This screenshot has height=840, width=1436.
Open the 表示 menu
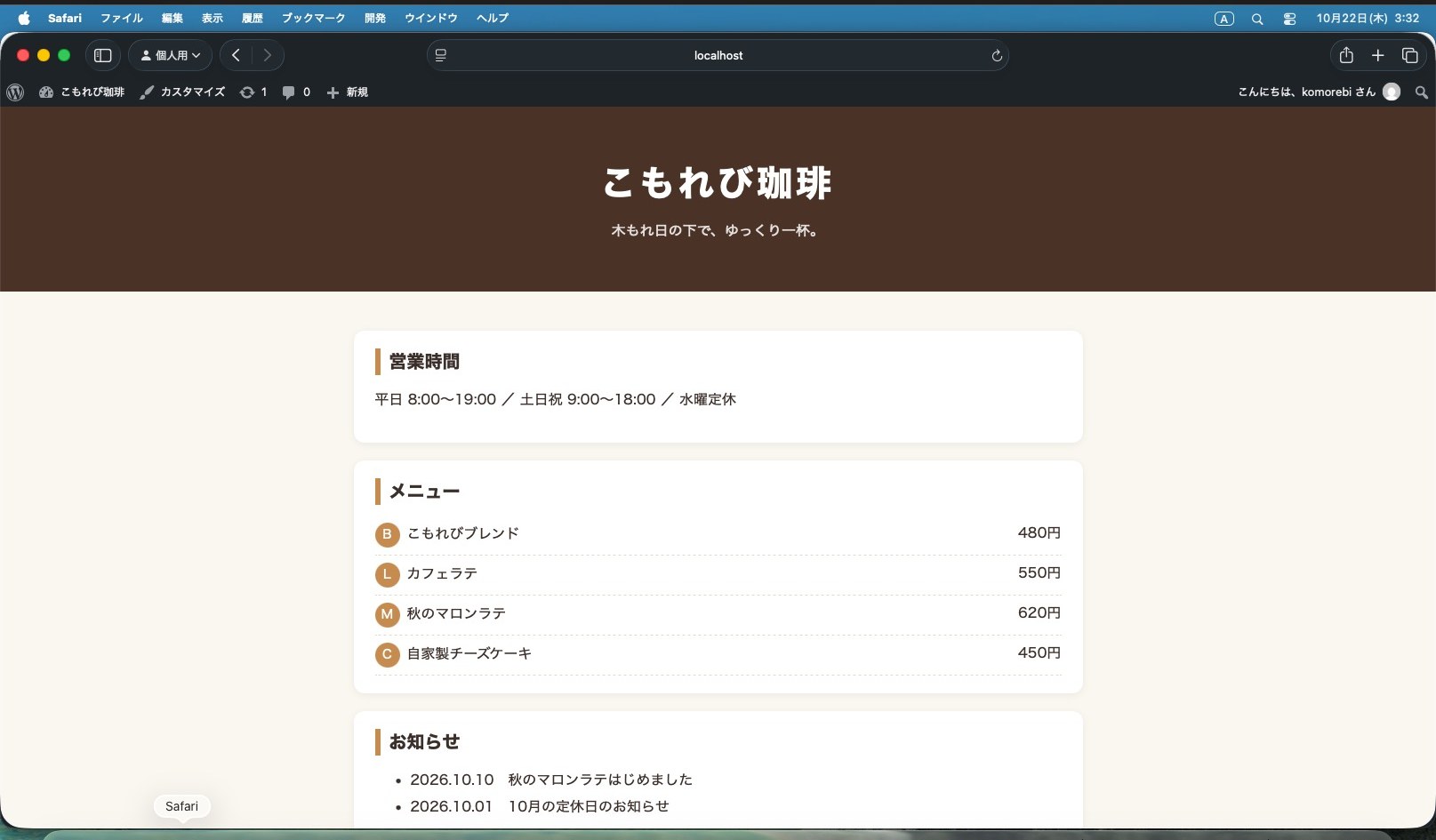[x=212, y=18]
